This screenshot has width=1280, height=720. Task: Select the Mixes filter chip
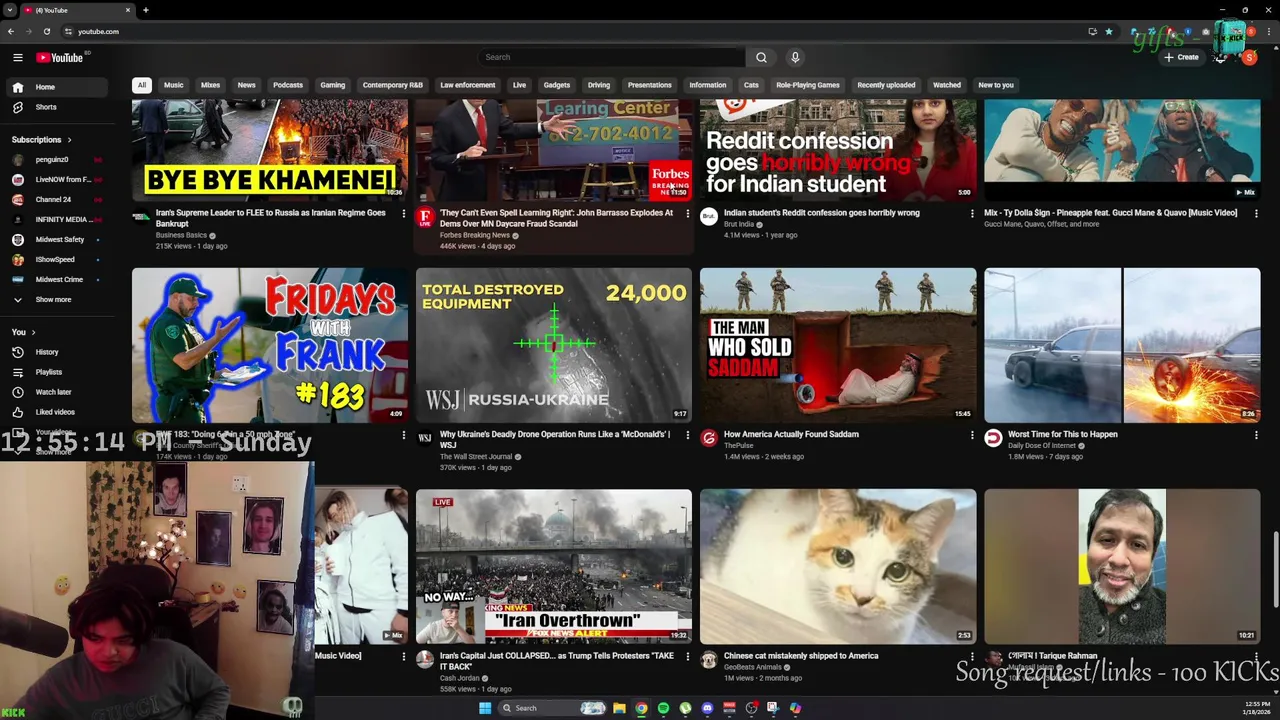pyautogui.click(x=210, y=85)
